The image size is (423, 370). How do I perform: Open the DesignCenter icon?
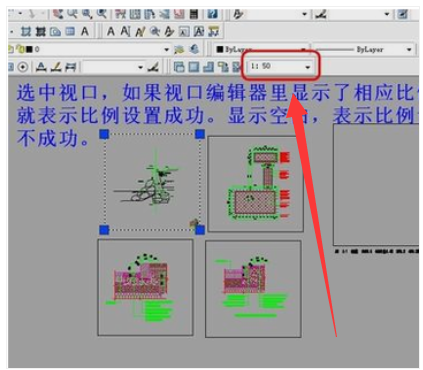(x=135, y=14)
